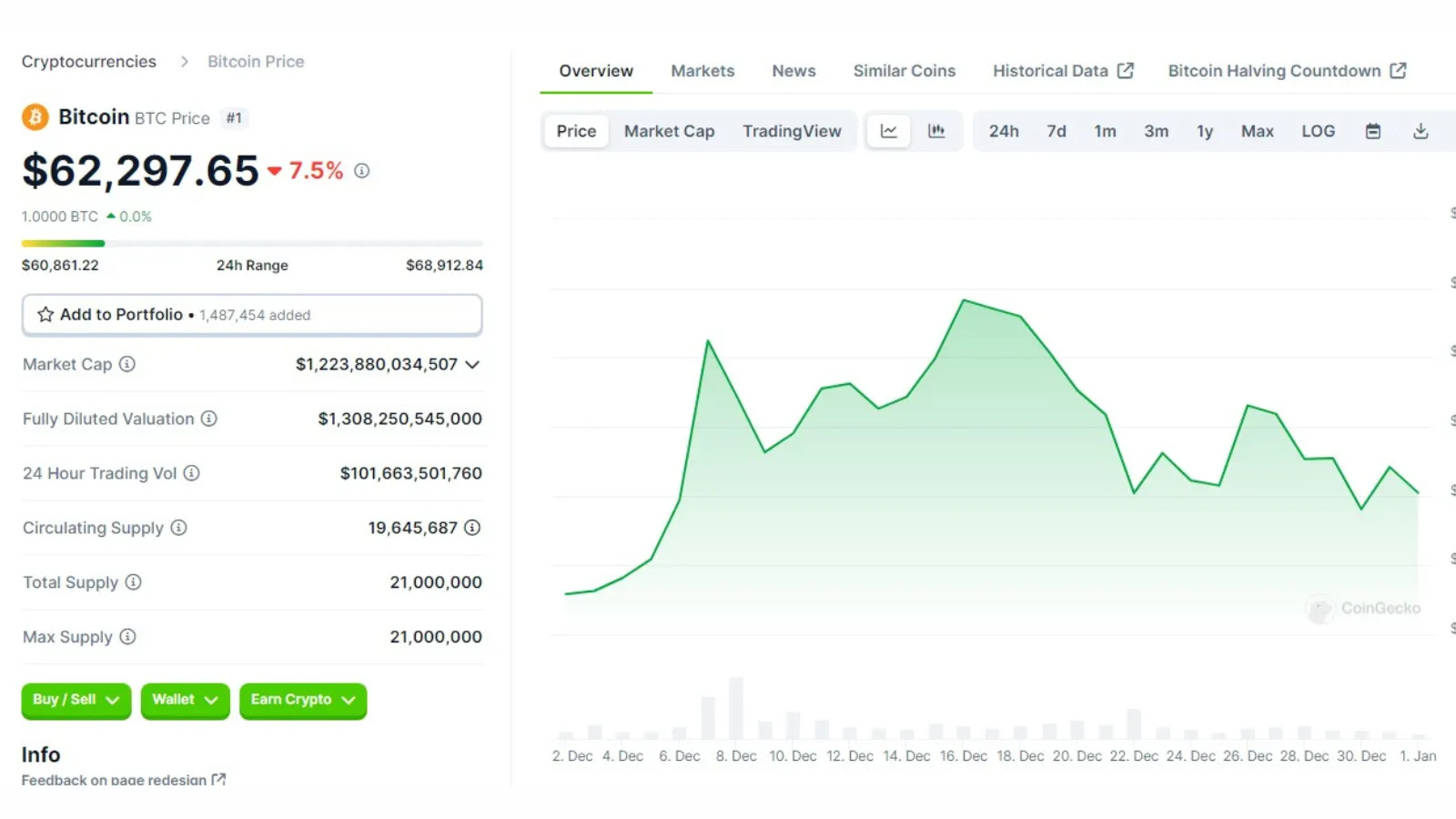Open the Historical Data link
Viewport: 1456px width, 819px height.
point(1062,71)
